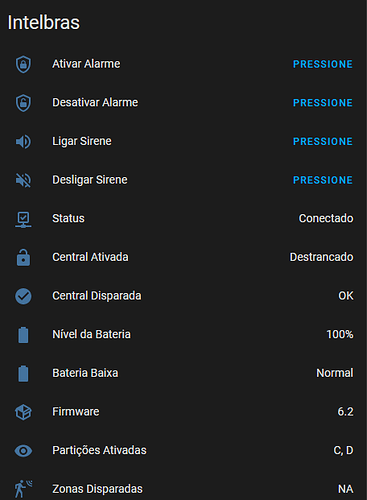
Task: Open the Firmware 6.2 entity row
Action: tap(183, 412)
